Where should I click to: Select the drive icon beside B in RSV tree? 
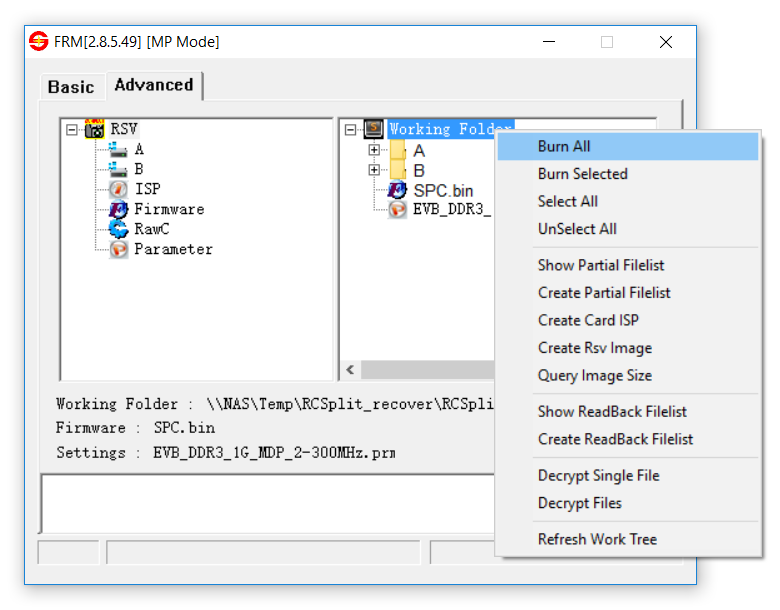118,169
